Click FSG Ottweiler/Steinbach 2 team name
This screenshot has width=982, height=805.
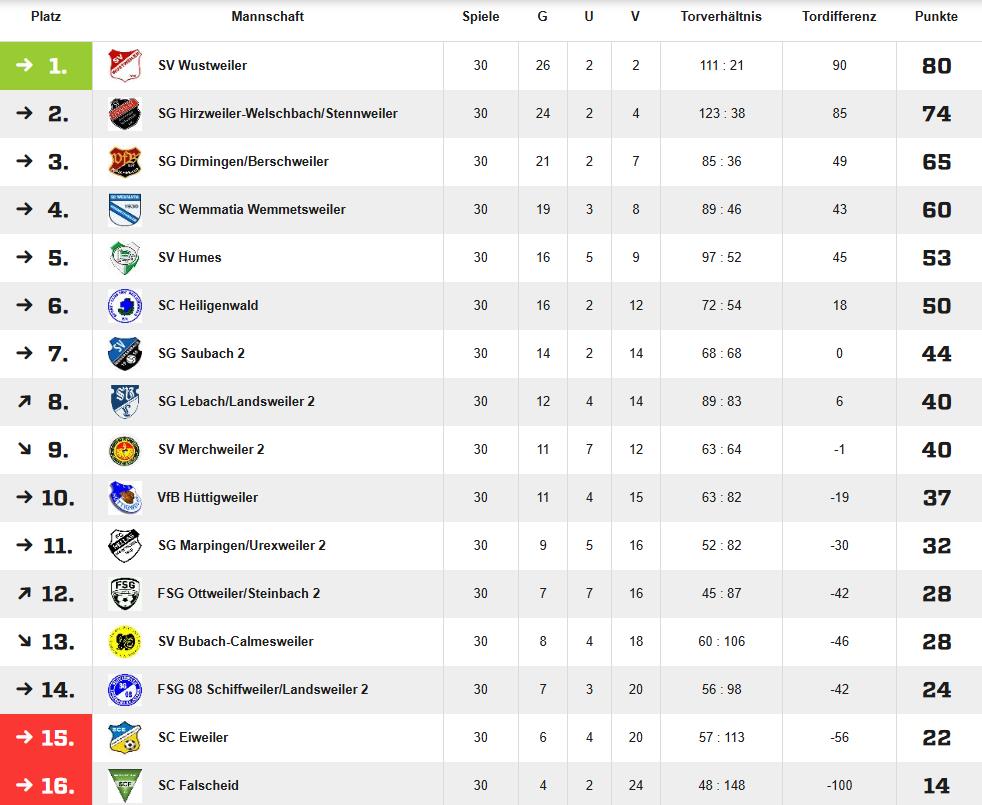[x=239, y=594]
